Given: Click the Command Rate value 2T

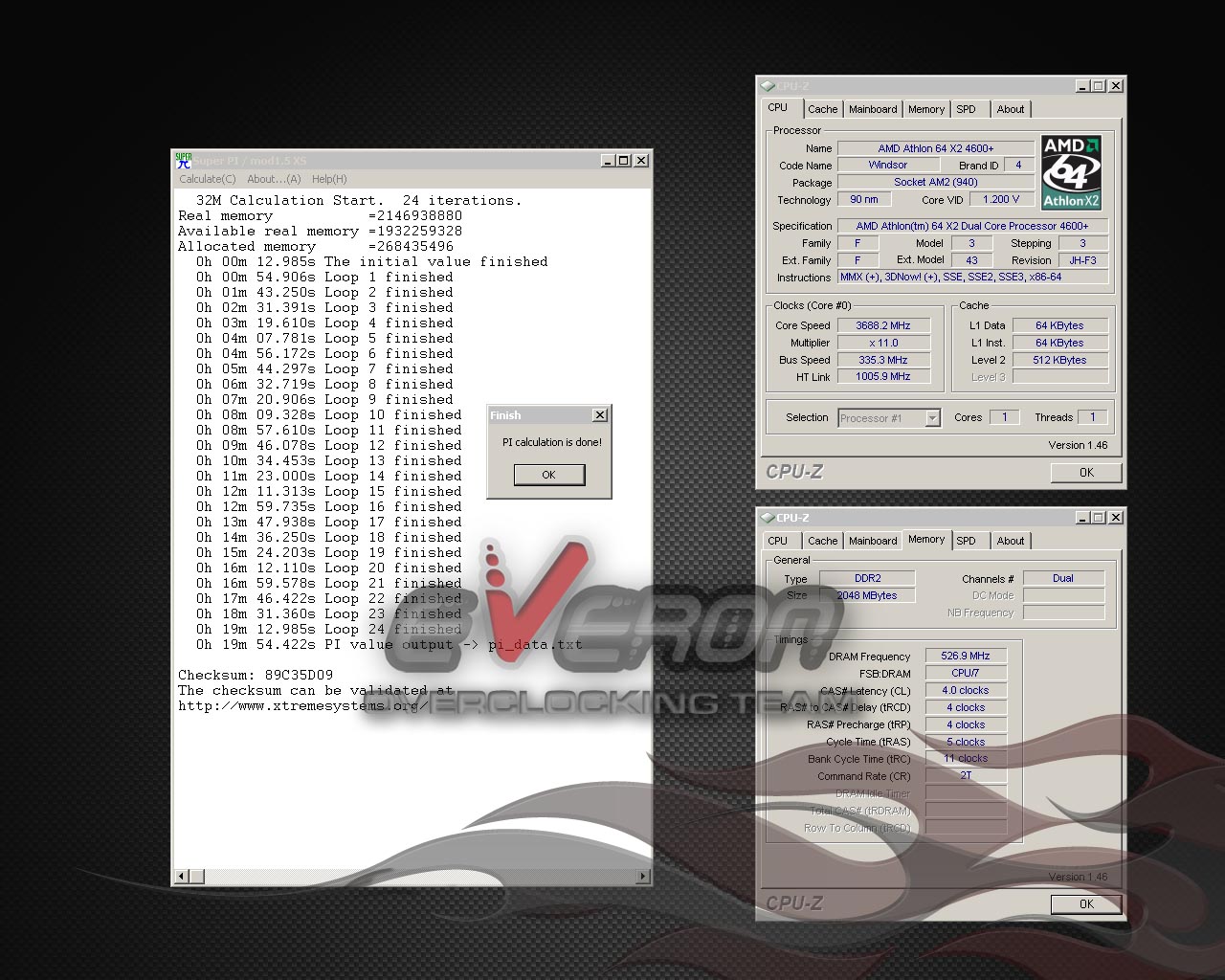Looking at the screenshot, I should pyautogui.click(x=966, y=775).
